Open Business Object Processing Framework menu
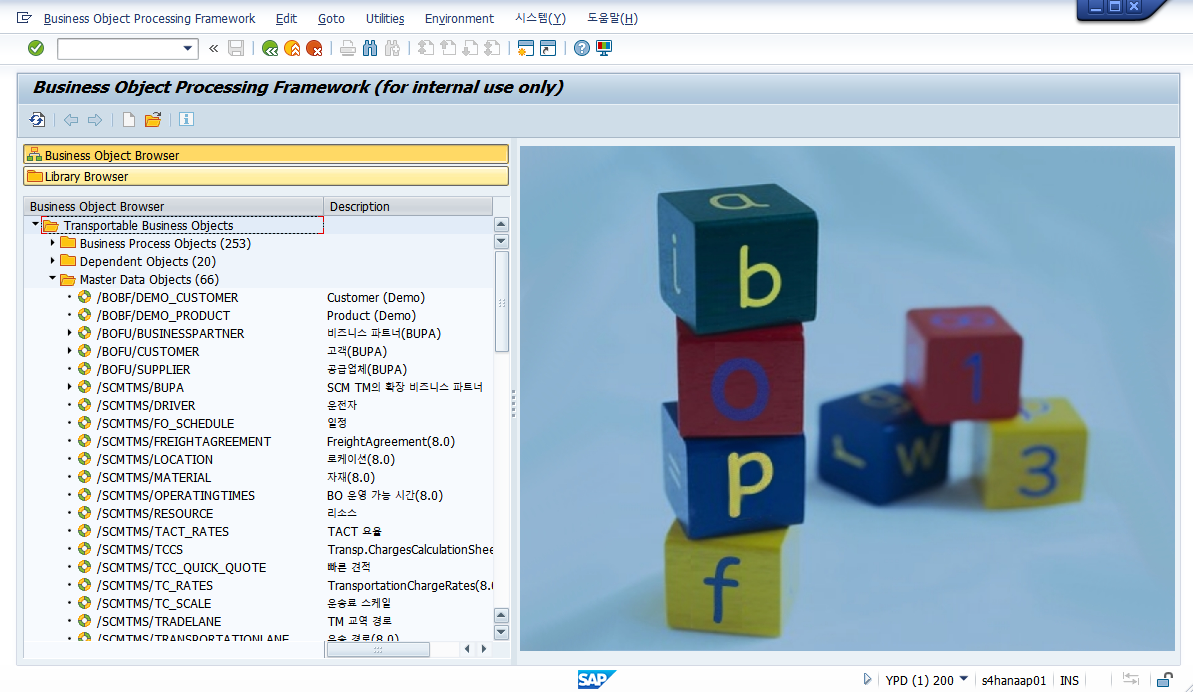The height and width of the screenshot is (692, 1193). point(149,18)
